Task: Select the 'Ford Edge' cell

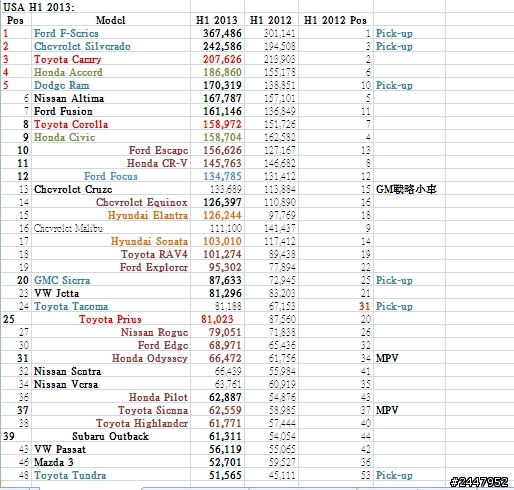Action: click(x=163, y=345)
